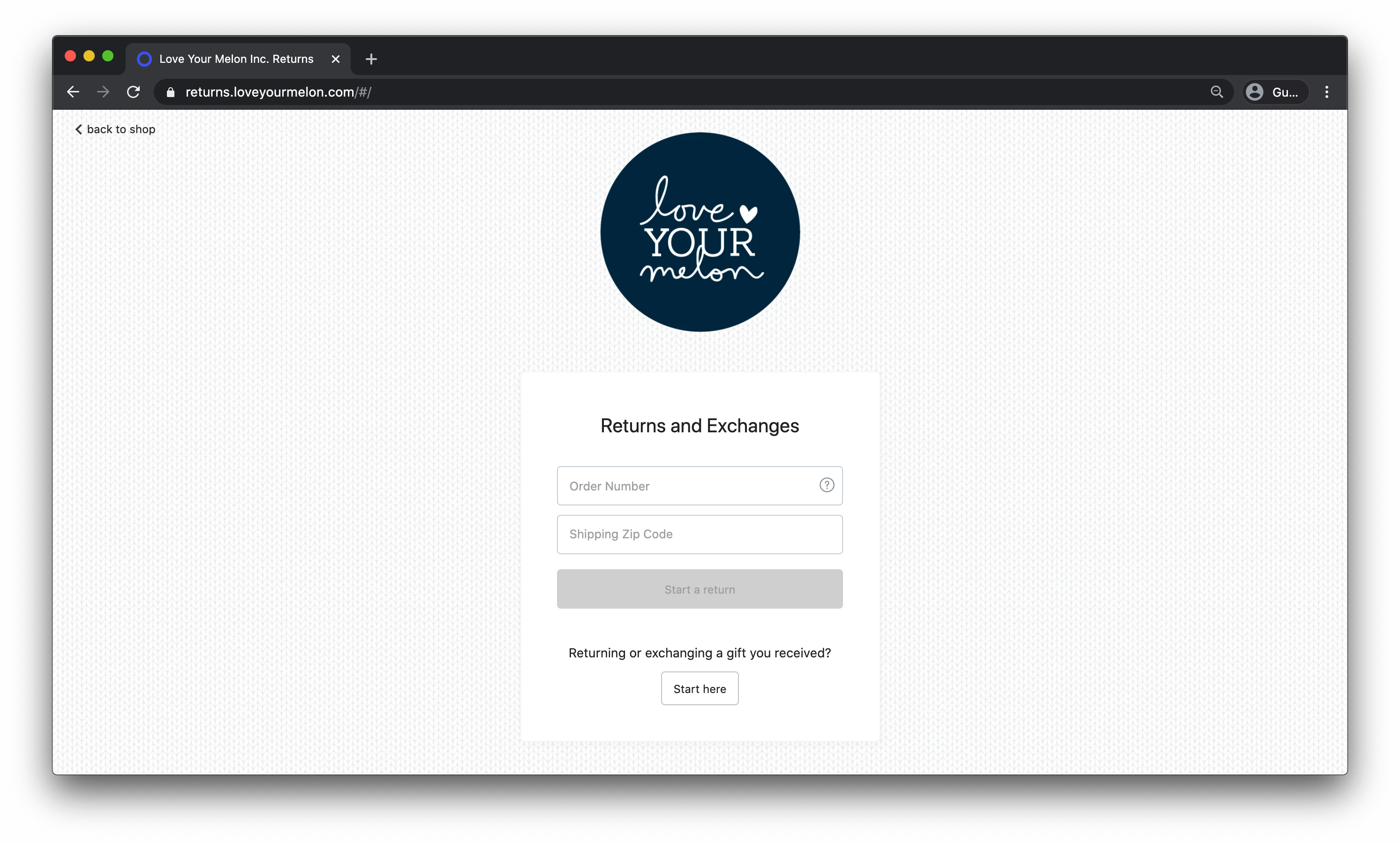Click the Start here gift return button

[x=700, y=689]
